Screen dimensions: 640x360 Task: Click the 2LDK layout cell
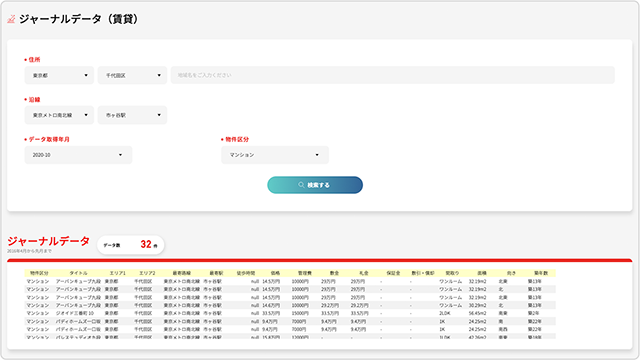coord(445,313)
